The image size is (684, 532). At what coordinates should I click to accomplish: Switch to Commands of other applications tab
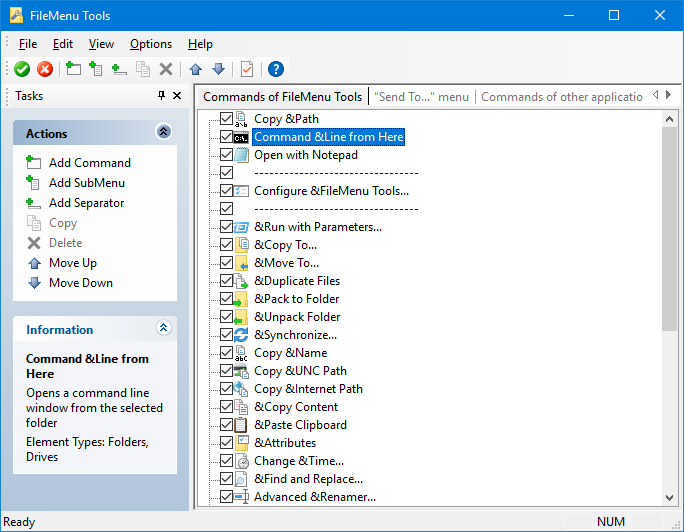click(x=562, y=97)
